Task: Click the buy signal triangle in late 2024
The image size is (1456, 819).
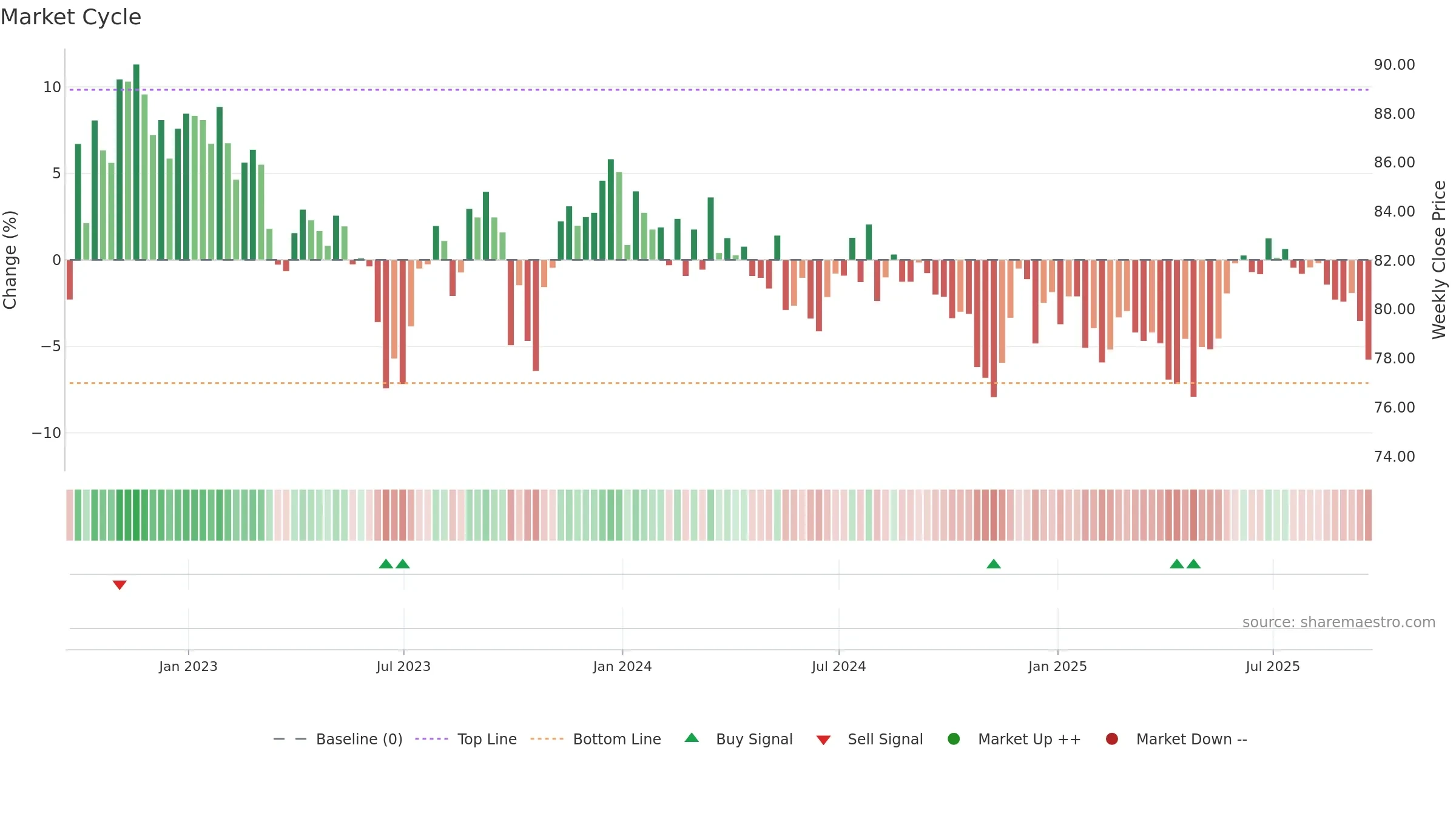Action: pyautogui.click(x=994, y=564)
